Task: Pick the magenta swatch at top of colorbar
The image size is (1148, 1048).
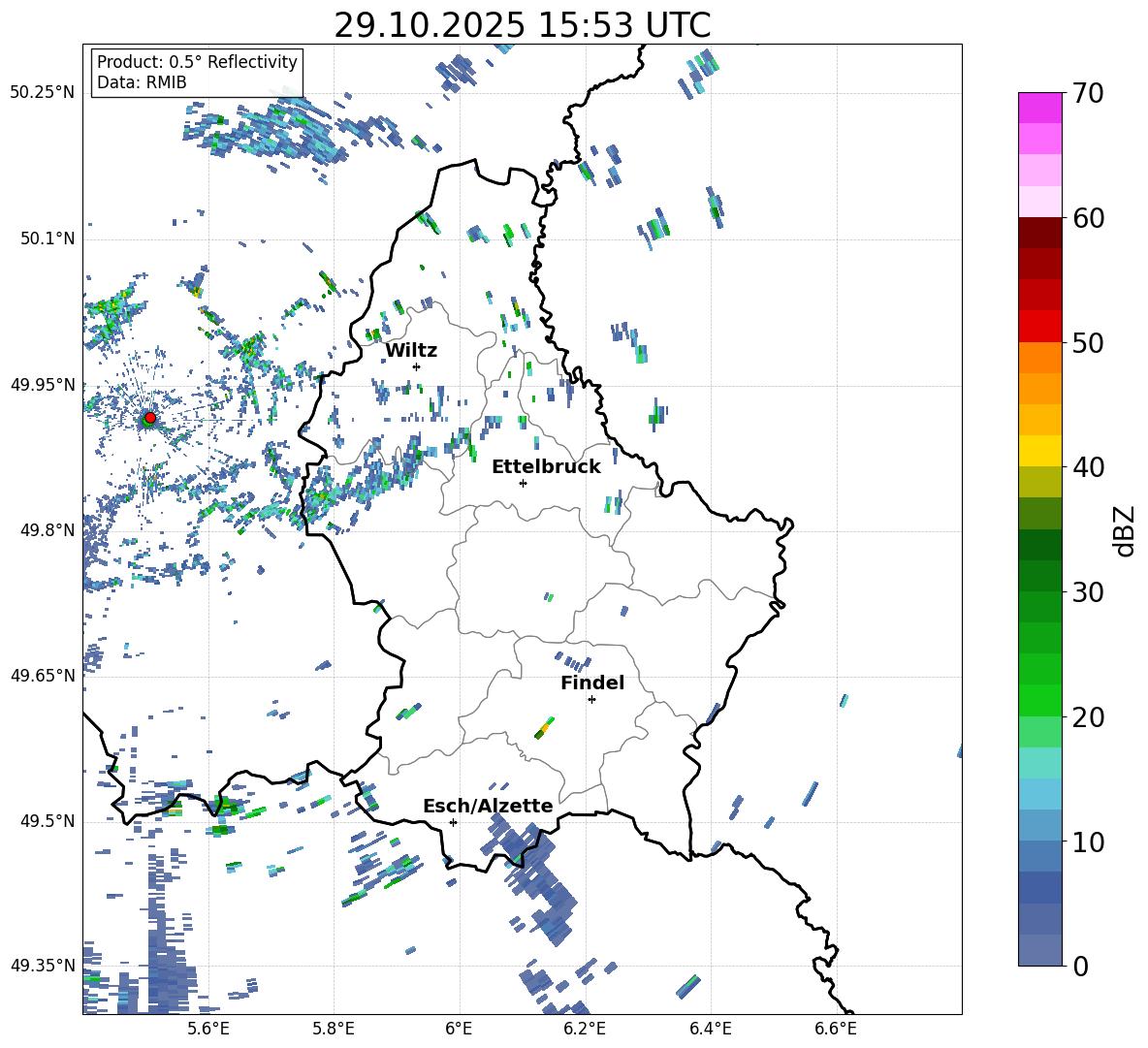Action: tap(1040, 108)
